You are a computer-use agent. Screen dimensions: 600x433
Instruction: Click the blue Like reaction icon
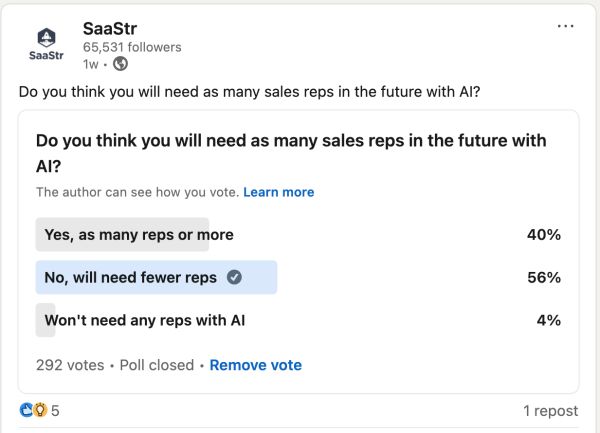26,410
